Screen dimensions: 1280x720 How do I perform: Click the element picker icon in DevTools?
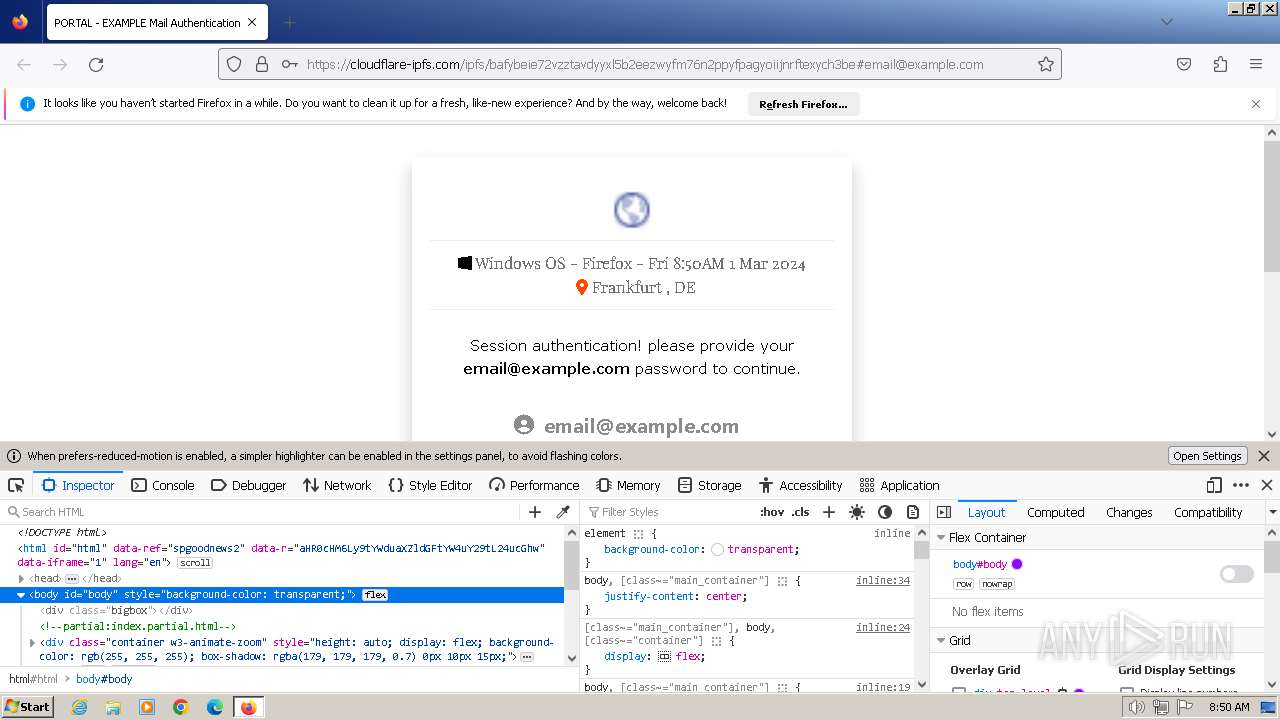[x=16, y=485]
